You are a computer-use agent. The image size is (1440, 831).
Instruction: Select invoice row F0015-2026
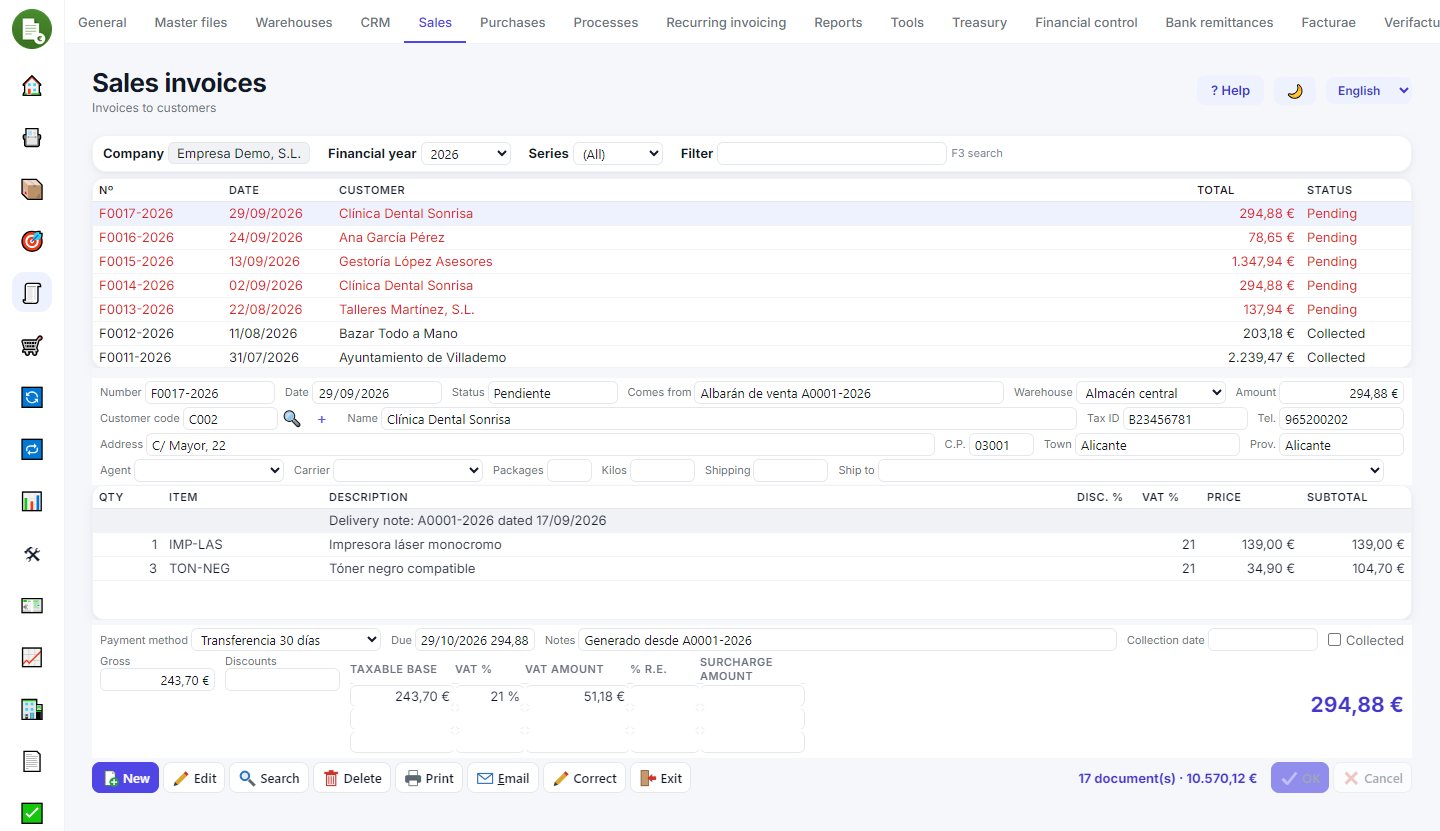pos(751,262)
